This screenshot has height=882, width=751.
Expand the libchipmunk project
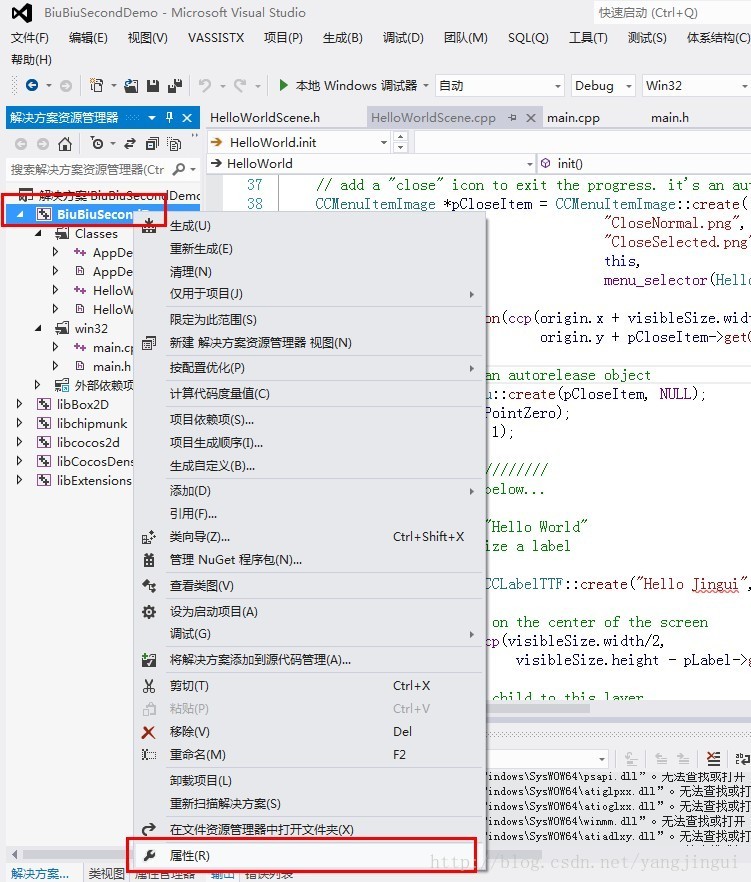pos(20,423)
